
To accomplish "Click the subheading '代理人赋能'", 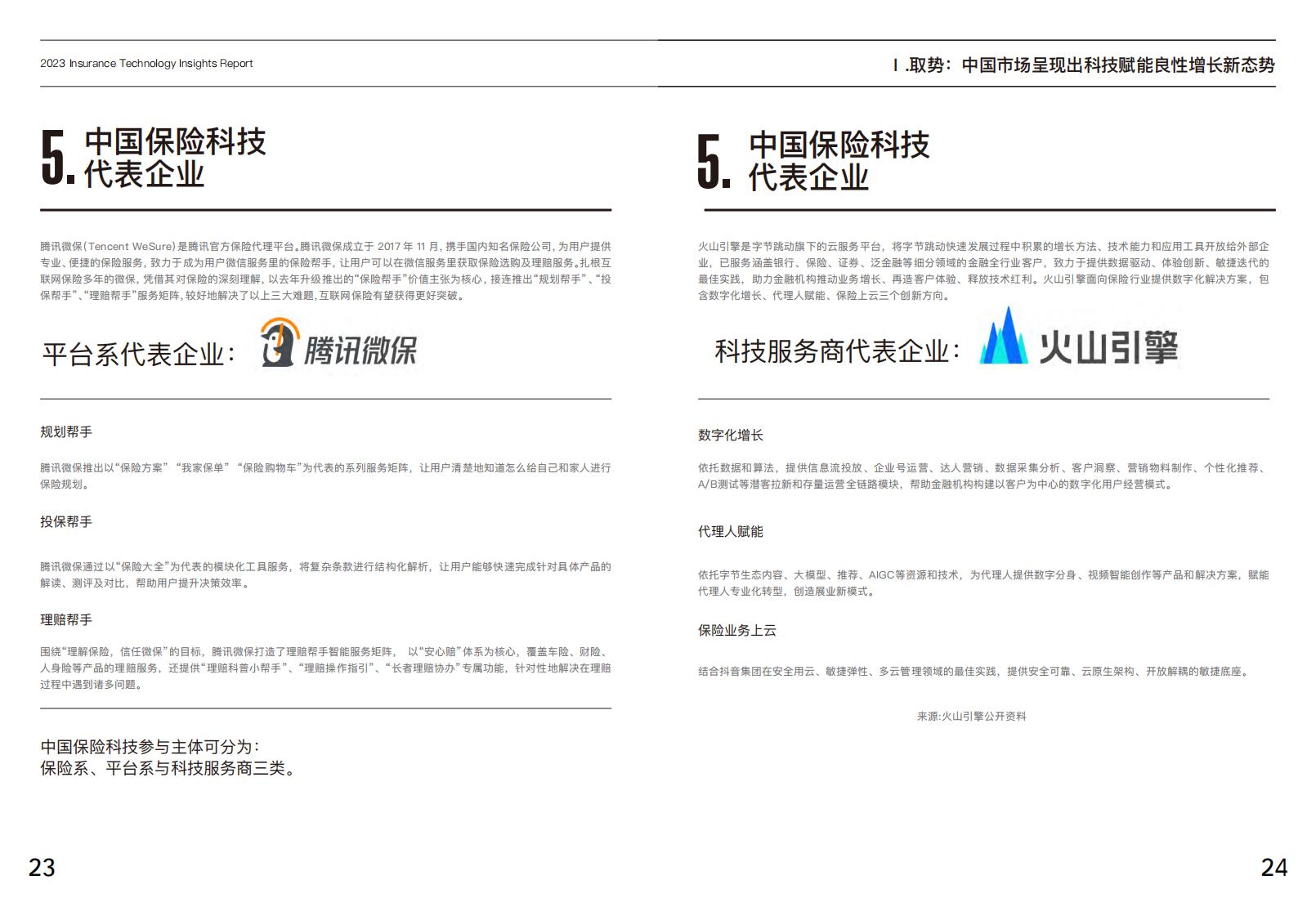I will tap(731, 531).
